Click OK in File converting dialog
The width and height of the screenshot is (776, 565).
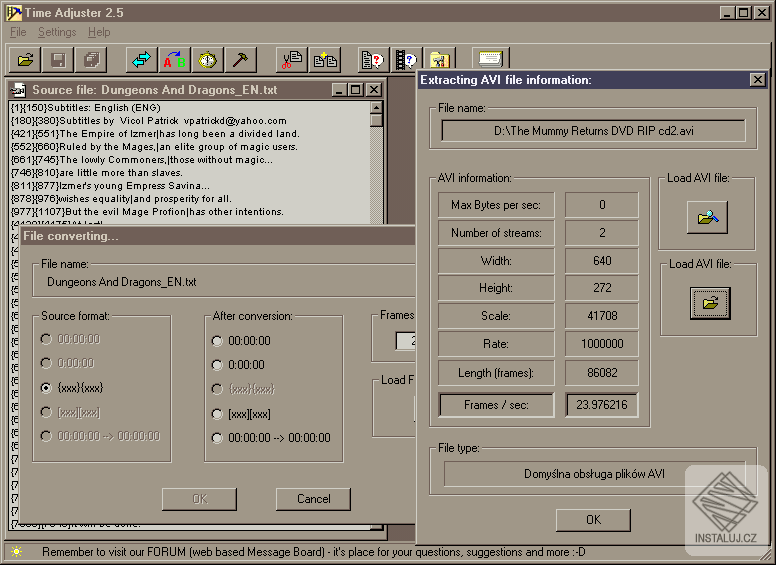point(199,499)
